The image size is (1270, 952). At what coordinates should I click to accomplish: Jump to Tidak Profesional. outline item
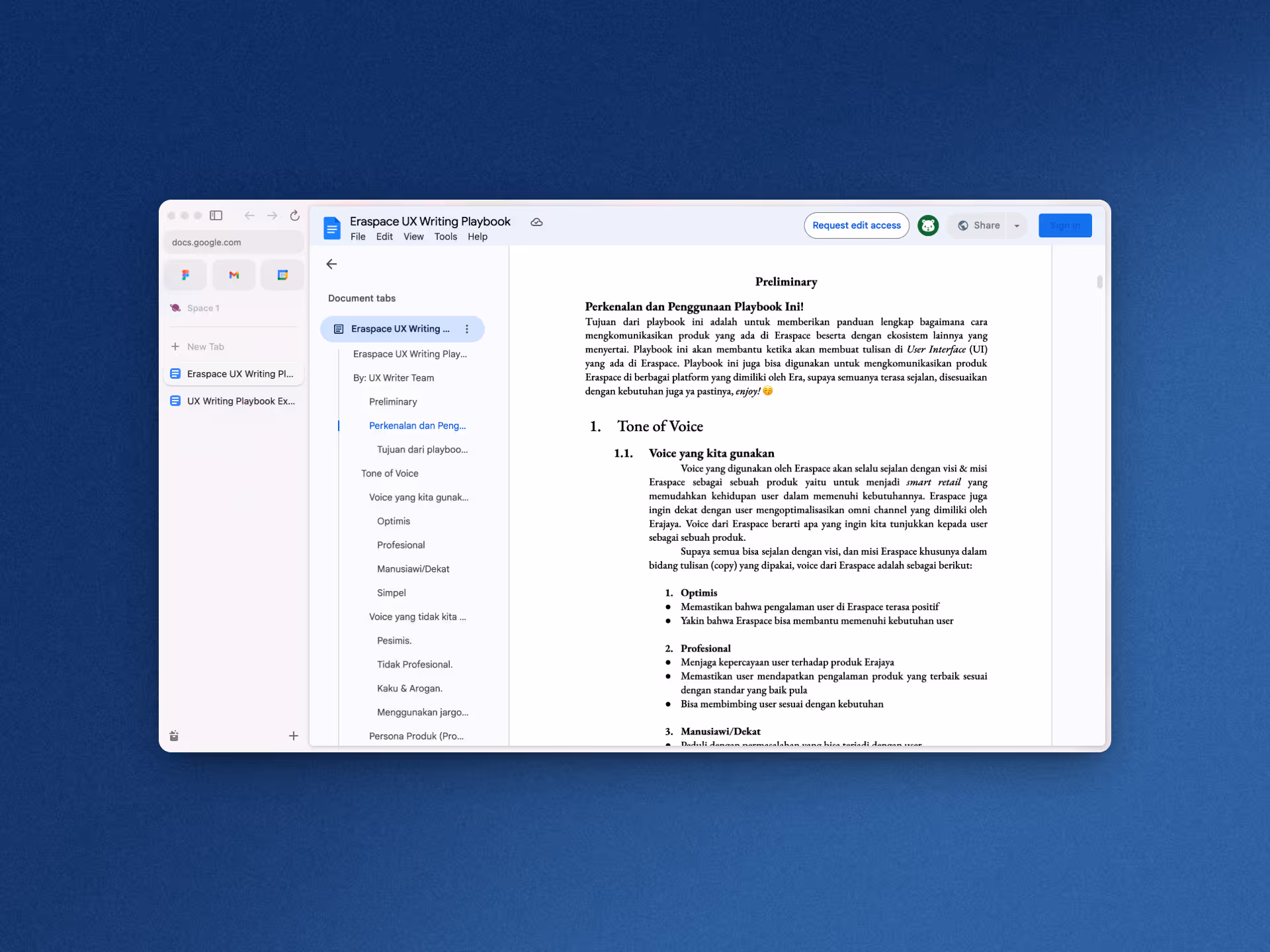tap(415, 664)
